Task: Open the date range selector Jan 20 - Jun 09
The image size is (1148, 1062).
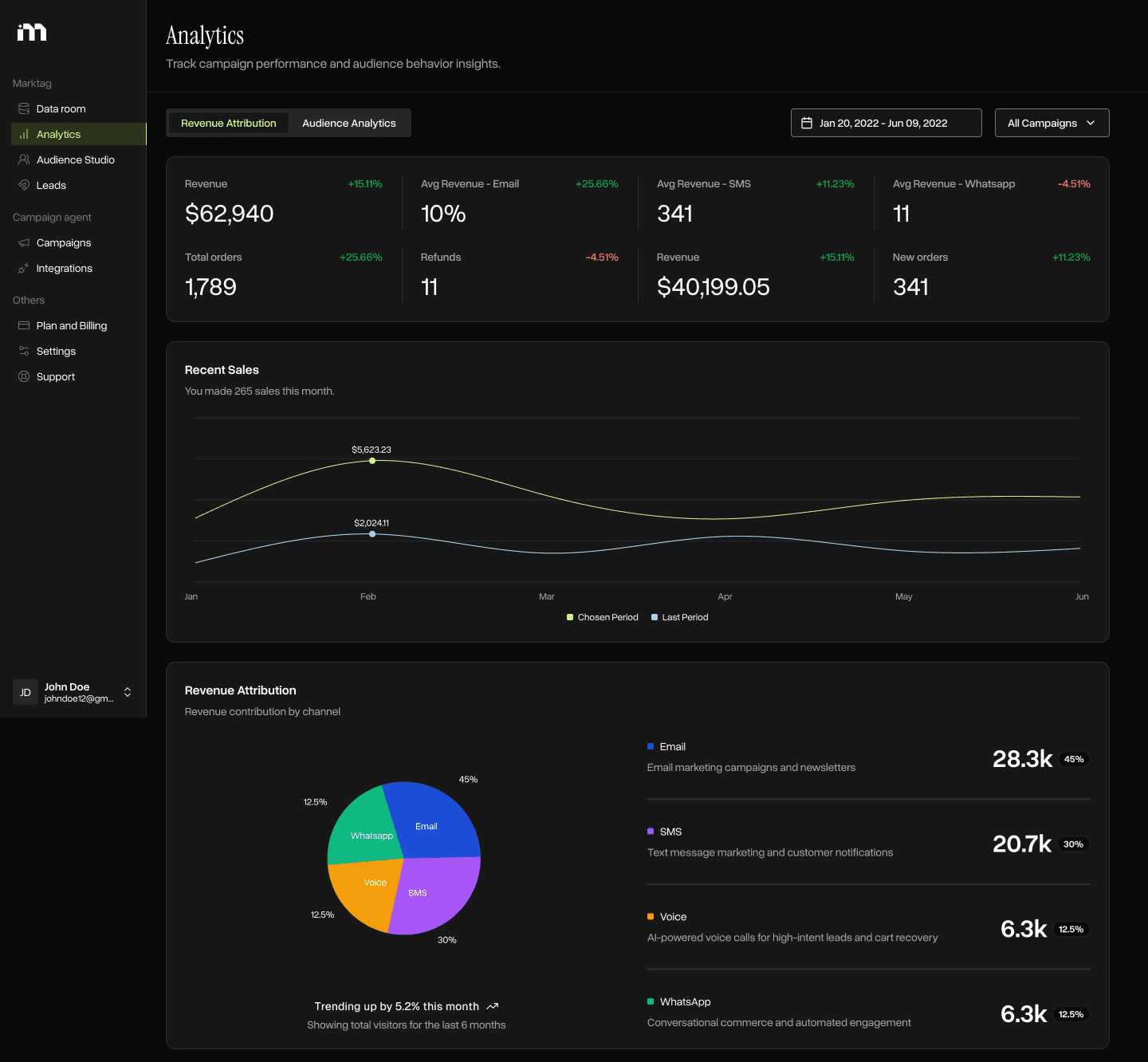Action: pos(886,123)
